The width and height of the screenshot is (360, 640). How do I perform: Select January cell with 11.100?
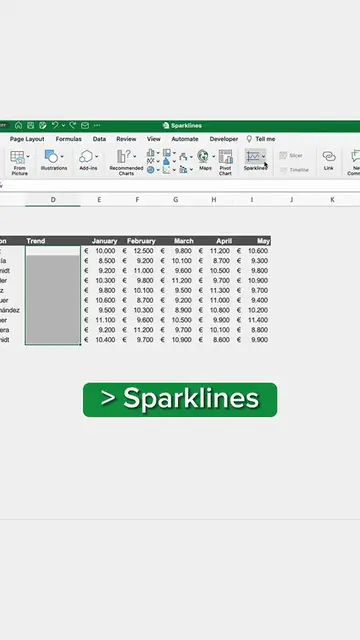pyautogui.click(x=100, y=320)
